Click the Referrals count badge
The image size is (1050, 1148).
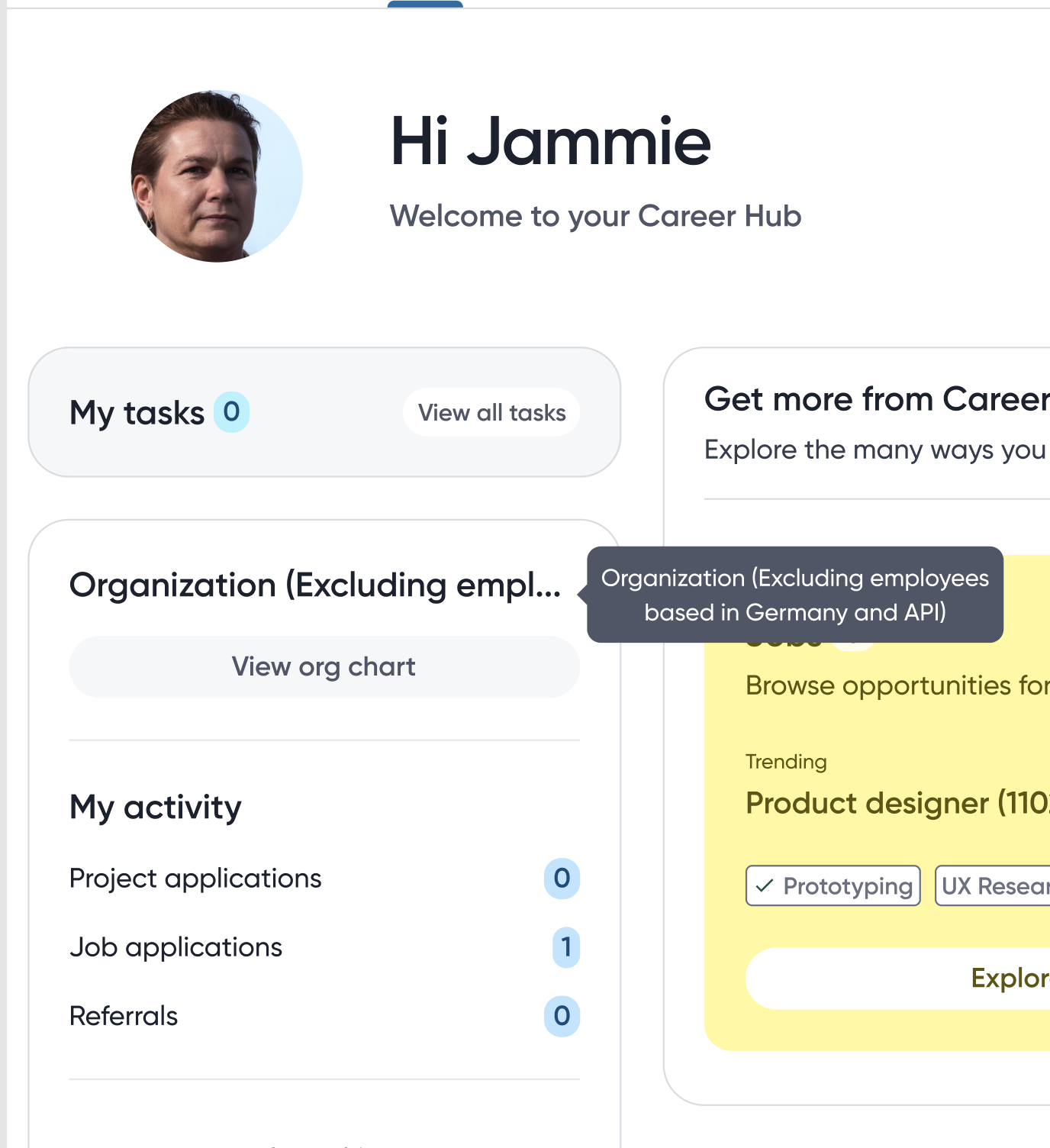coord(562,1016)
